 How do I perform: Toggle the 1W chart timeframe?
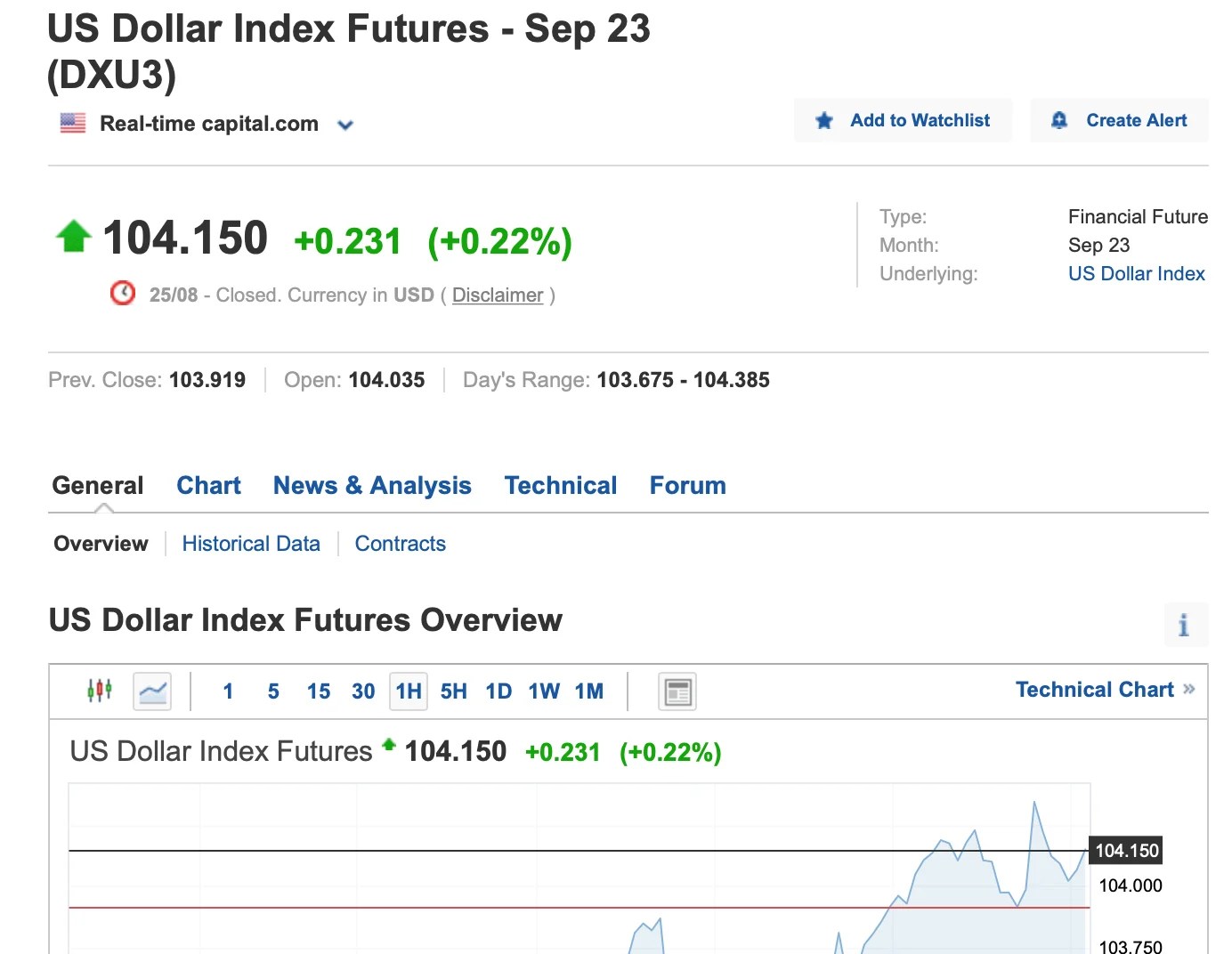coord(543,691)
